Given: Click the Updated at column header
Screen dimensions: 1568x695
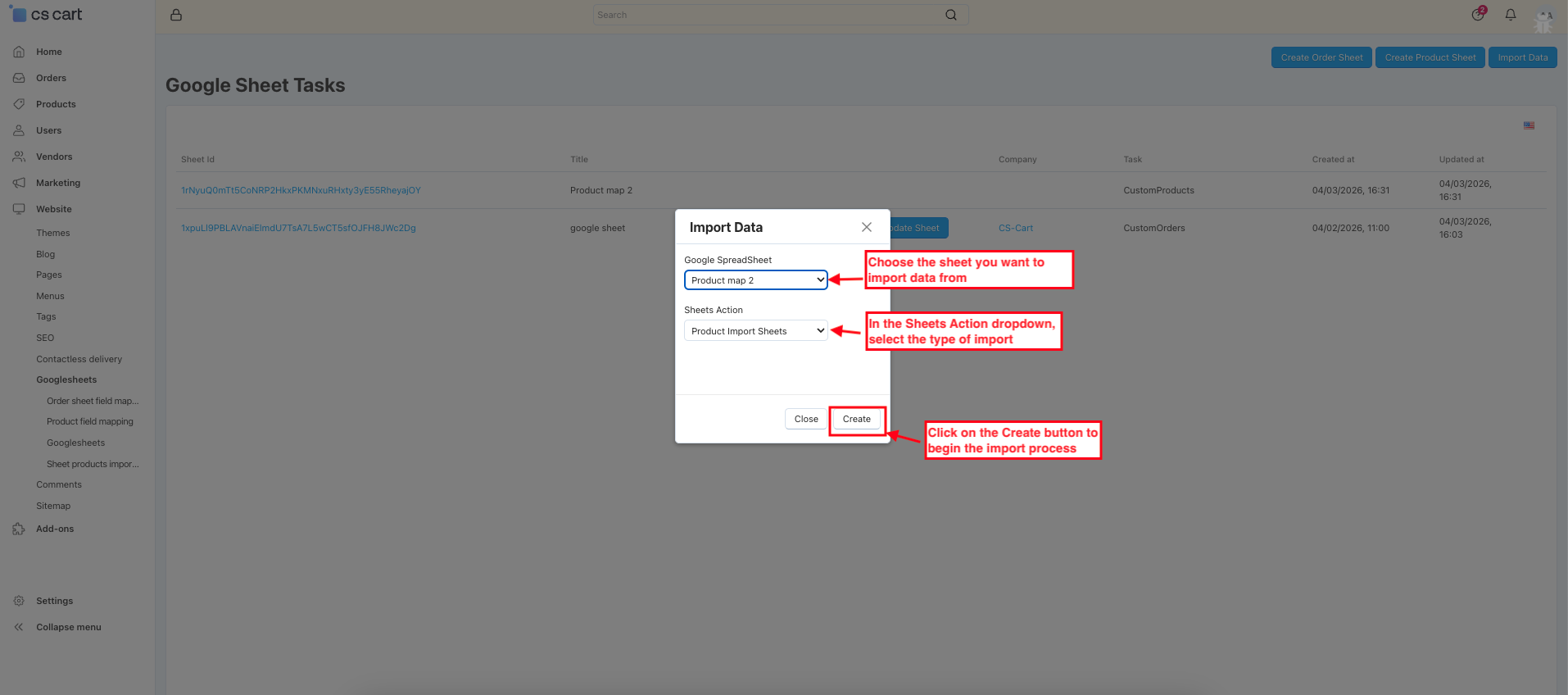Looking at the screenshot, I should point(1462,159).
